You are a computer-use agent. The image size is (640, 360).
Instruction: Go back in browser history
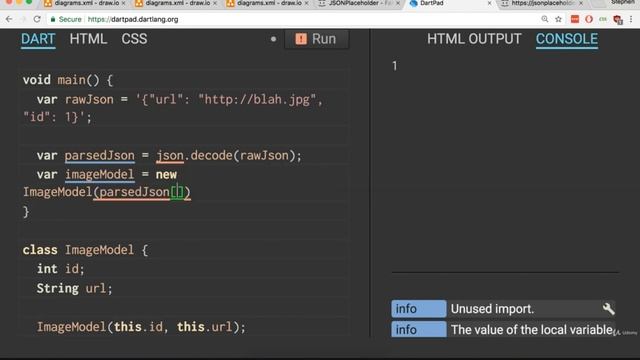point(9,19)
